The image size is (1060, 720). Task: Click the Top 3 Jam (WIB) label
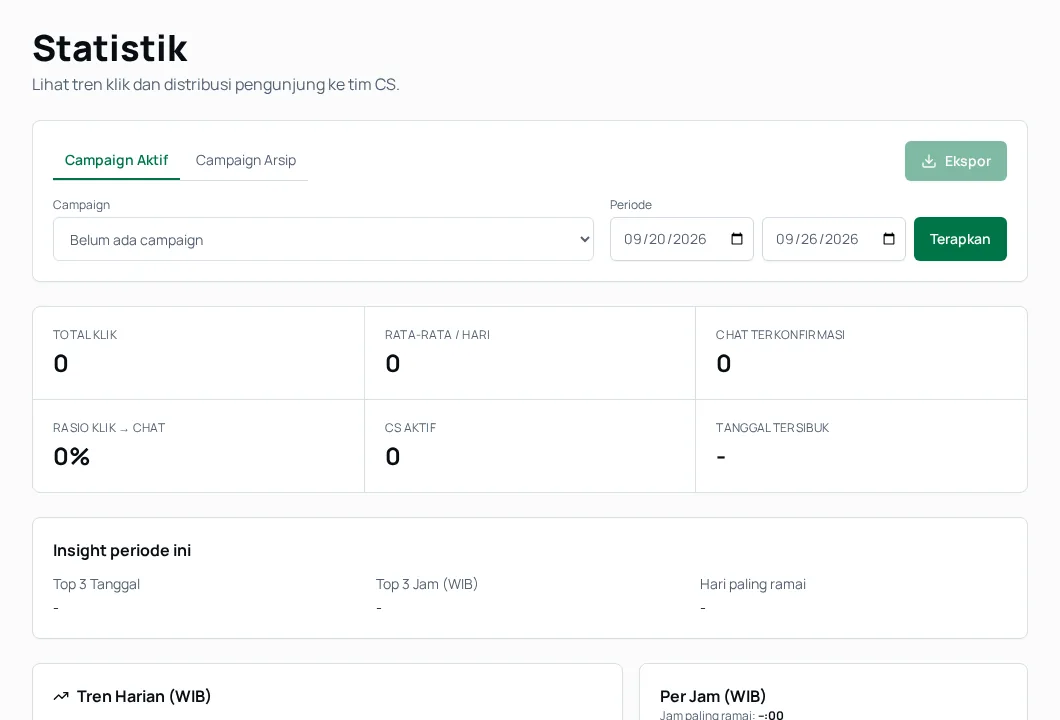coord(427,584)
